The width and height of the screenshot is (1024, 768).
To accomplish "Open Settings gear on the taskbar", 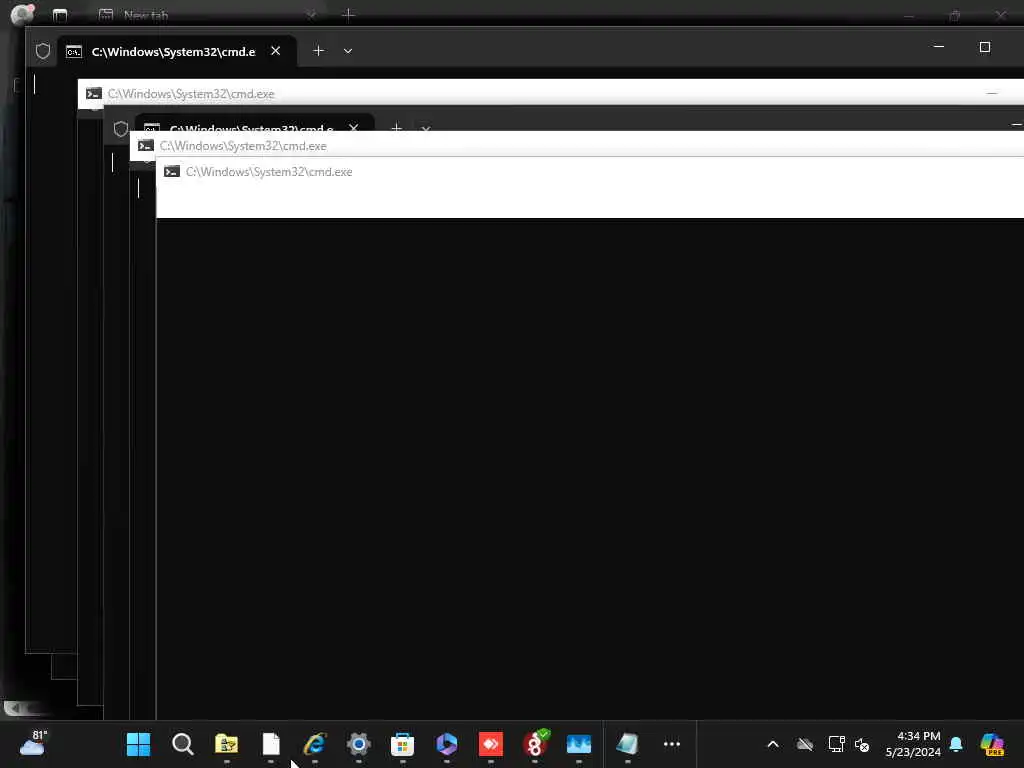I will coord(359,744).
